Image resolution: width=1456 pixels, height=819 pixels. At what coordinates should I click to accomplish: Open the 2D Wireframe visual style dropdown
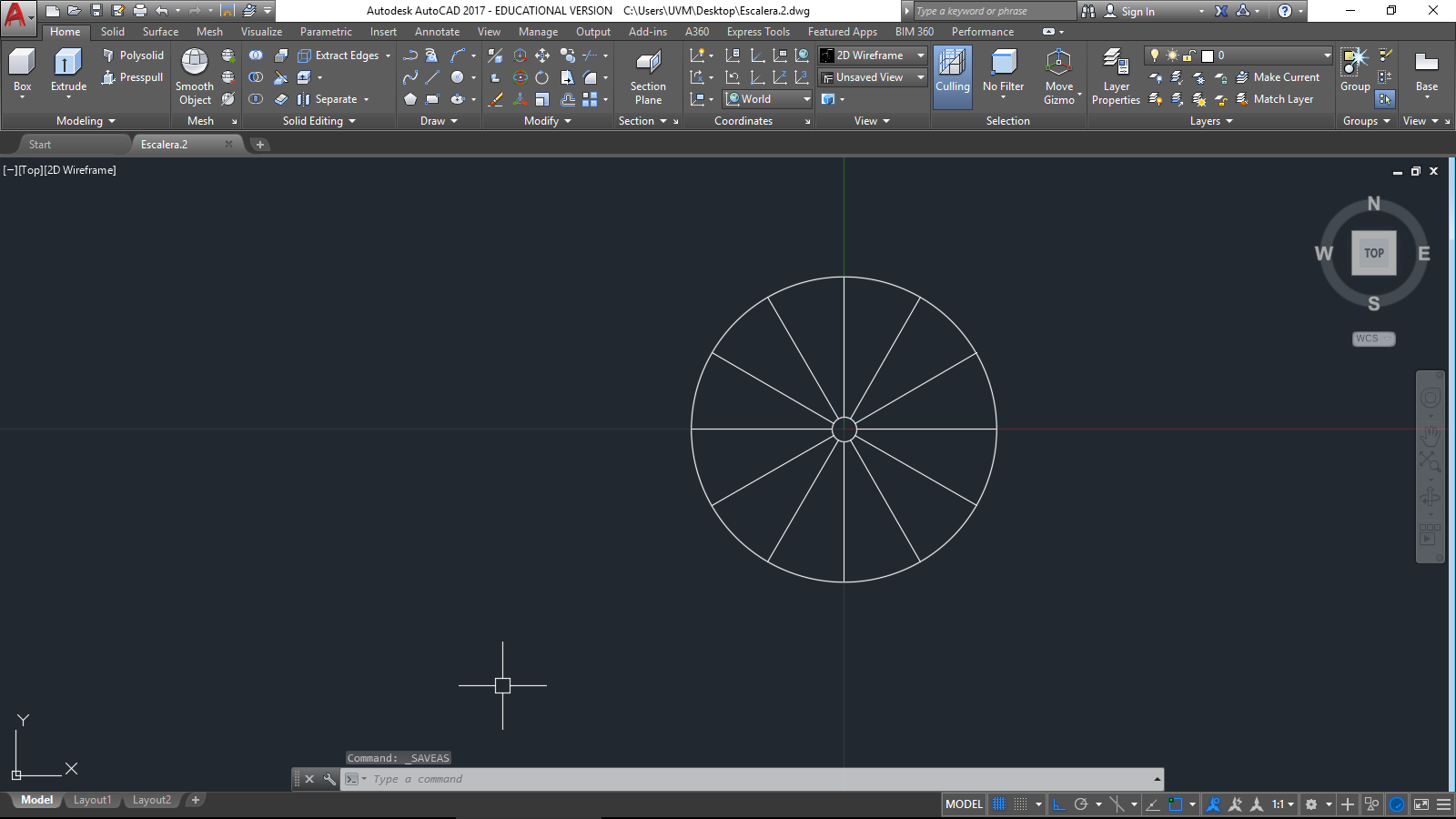click(x=872, y=56)
